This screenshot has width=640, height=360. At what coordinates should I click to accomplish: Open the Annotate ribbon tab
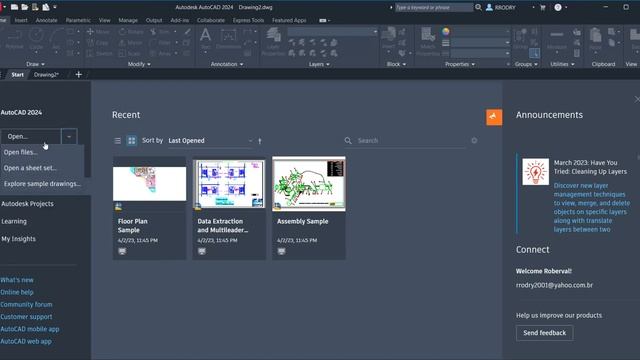[x=47, y=20]
